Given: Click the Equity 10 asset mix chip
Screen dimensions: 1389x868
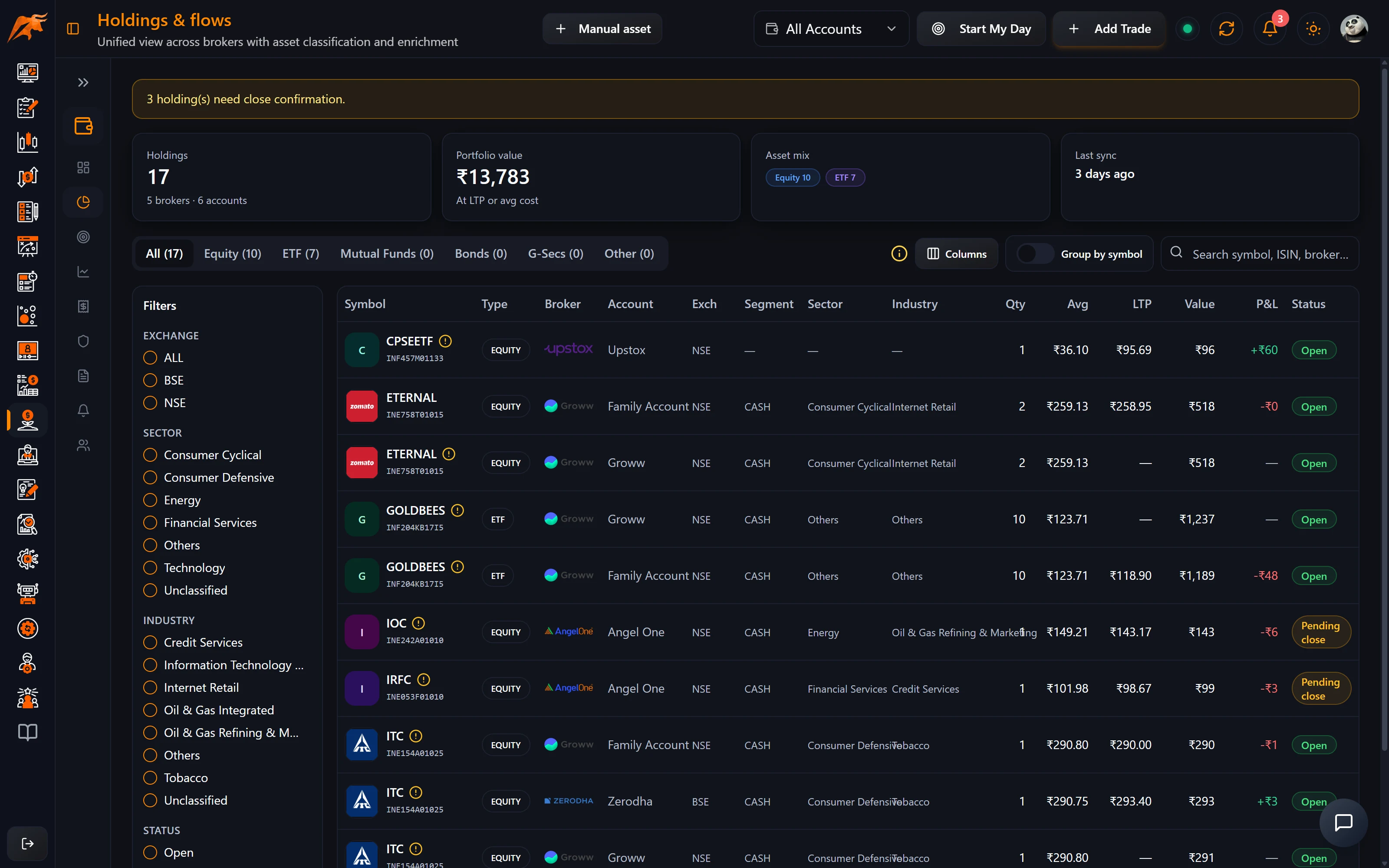Looking at the screenshot, I should coord(793,178).
